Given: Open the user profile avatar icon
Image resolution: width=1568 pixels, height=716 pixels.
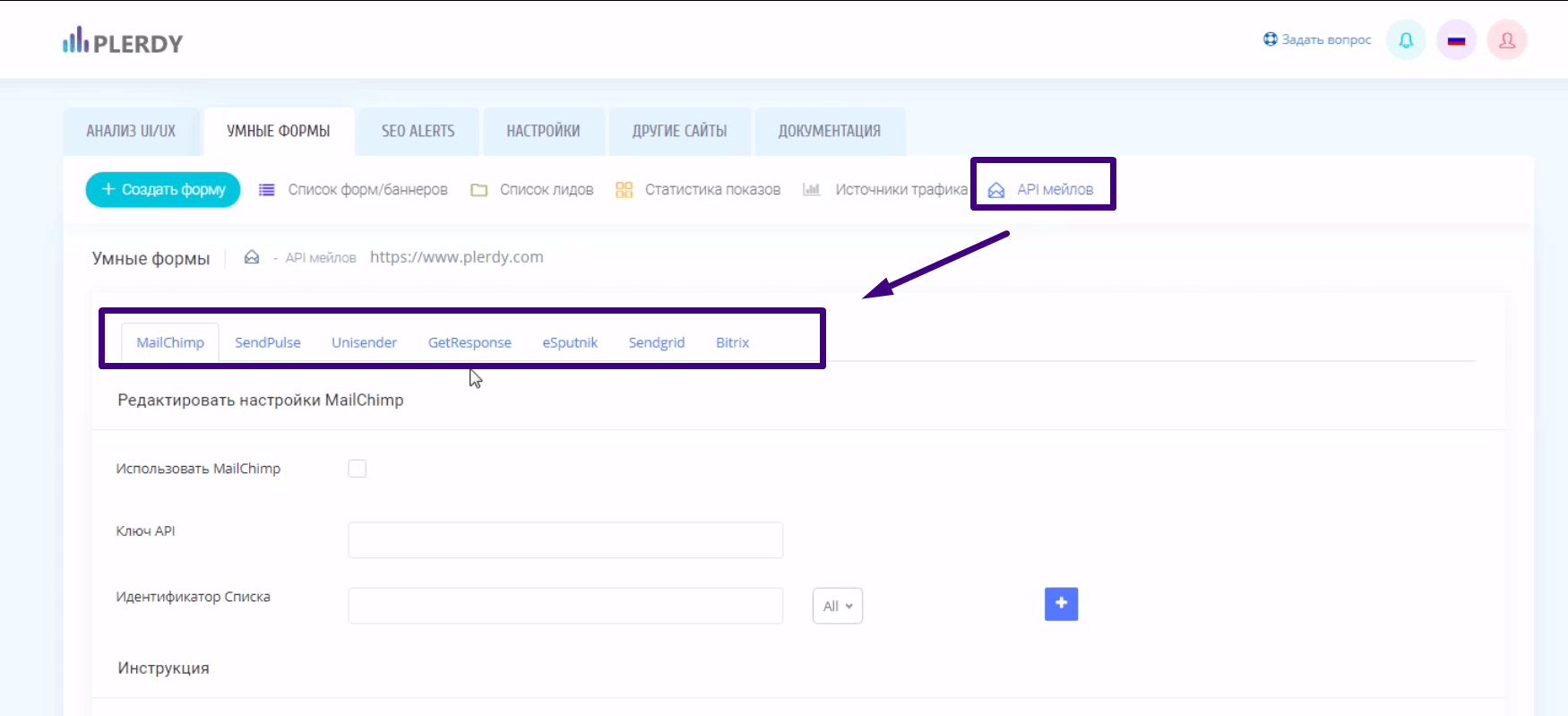Looking at the screenshot, I should [1507, 39].
